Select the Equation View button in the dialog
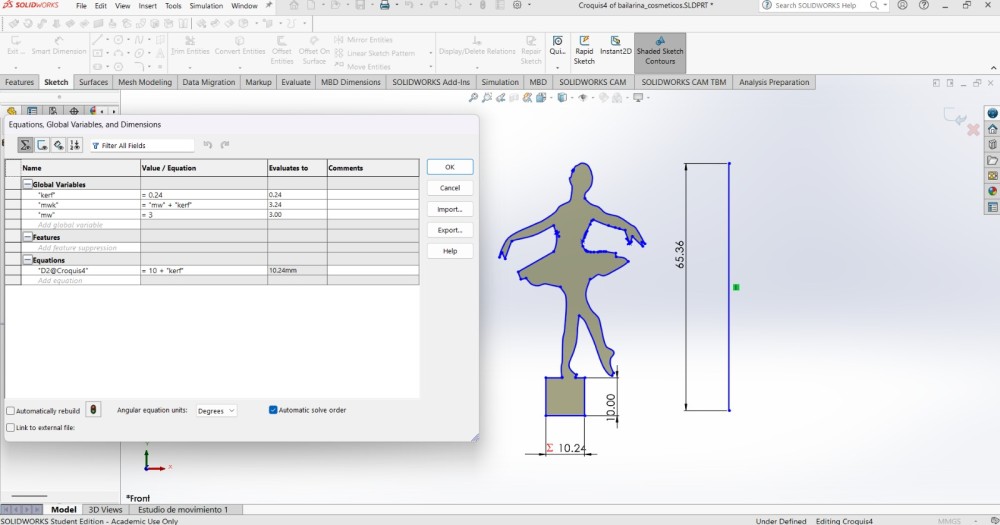Image resolution: width=1000 pixels, height=525 pixels. click(x=25, y=145)
